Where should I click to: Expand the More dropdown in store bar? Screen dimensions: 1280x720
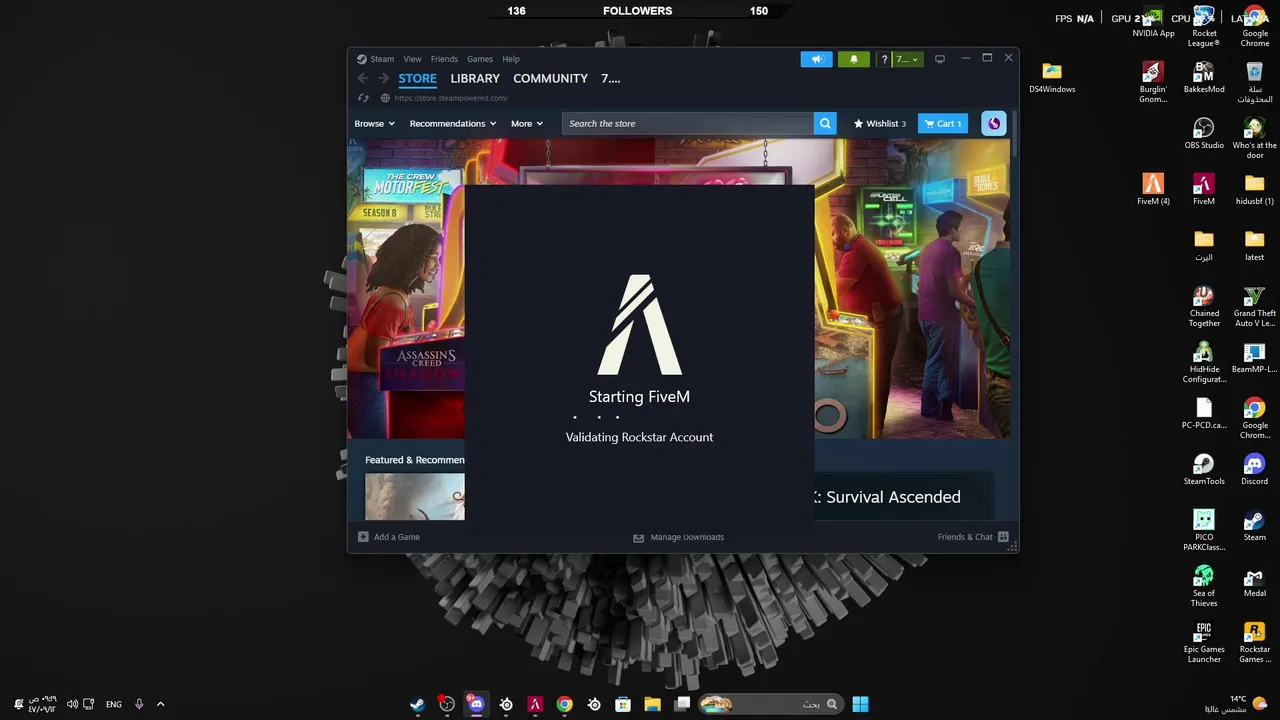coord(527,123)
